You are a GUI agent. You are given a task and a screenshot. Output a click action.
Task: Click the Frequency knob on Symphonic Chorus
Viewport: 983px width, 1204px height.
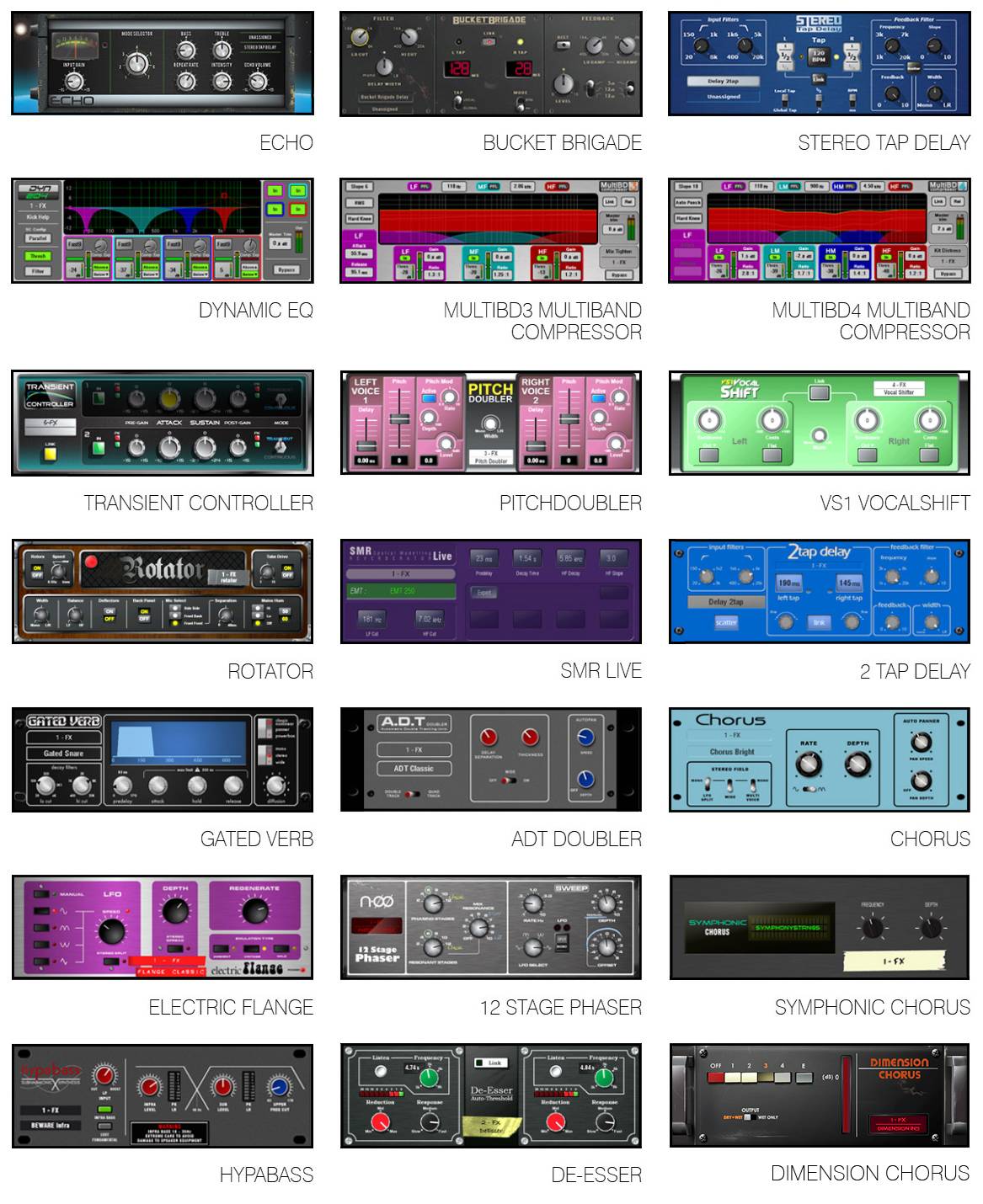point(873,927)
